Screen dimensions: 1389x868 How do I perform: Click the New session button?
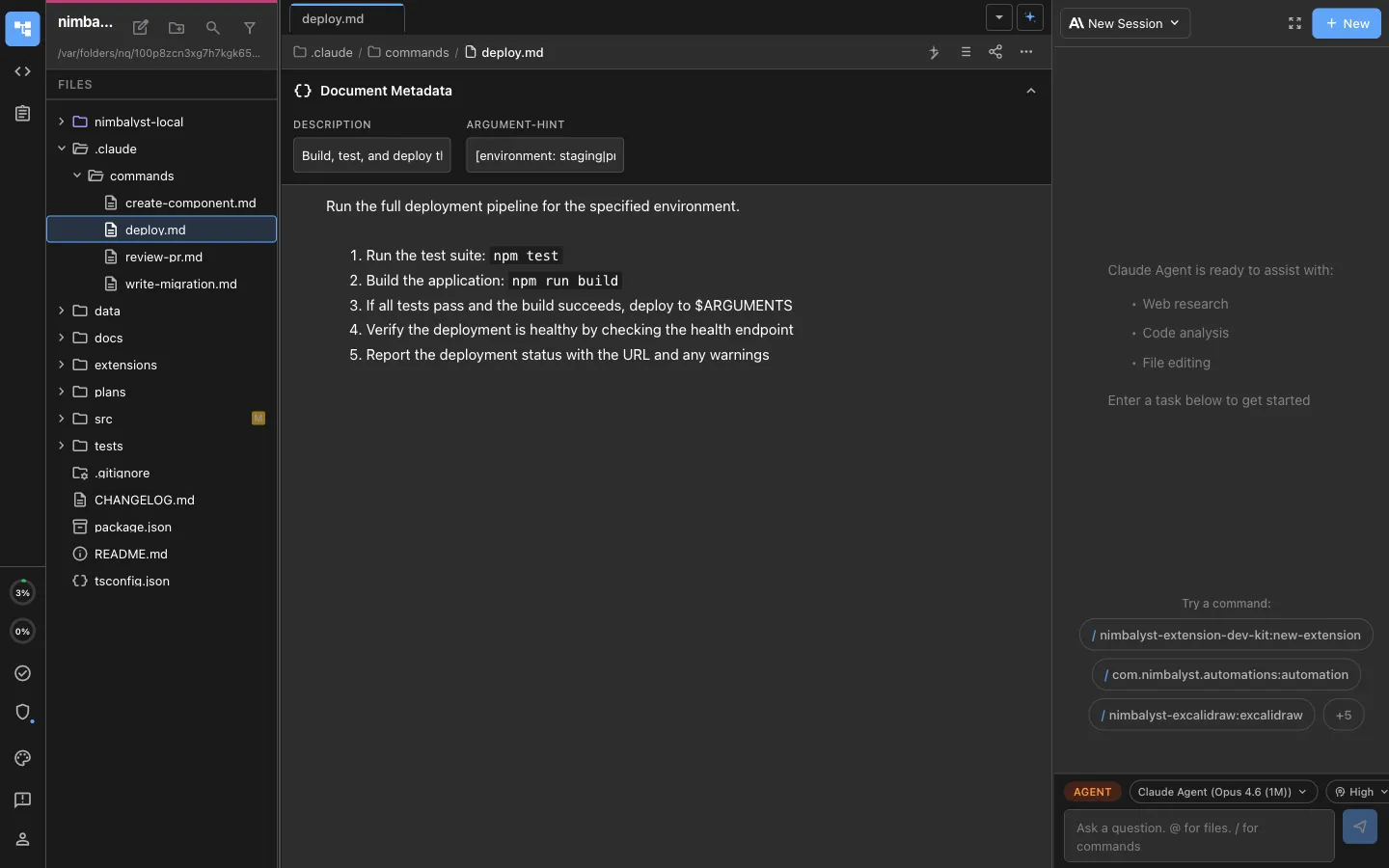[x=1347, y=23]
